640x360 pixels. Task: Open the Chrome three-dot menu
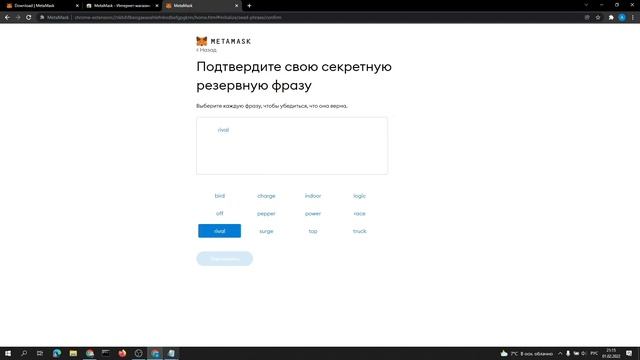click(633, 18)
